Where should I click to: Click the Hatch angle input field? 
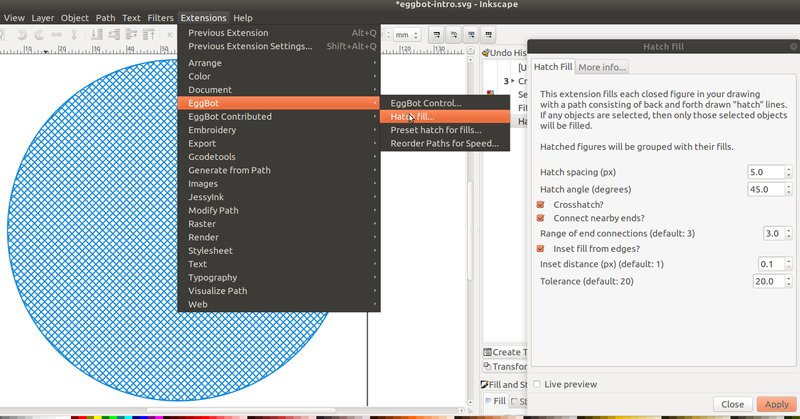click(x=766, y=189)
